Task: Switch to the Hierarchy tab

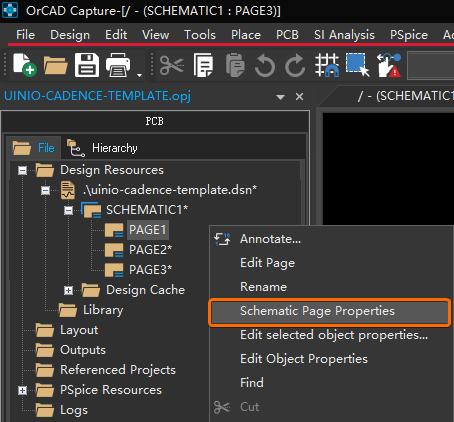Action: tap(103, 148)
